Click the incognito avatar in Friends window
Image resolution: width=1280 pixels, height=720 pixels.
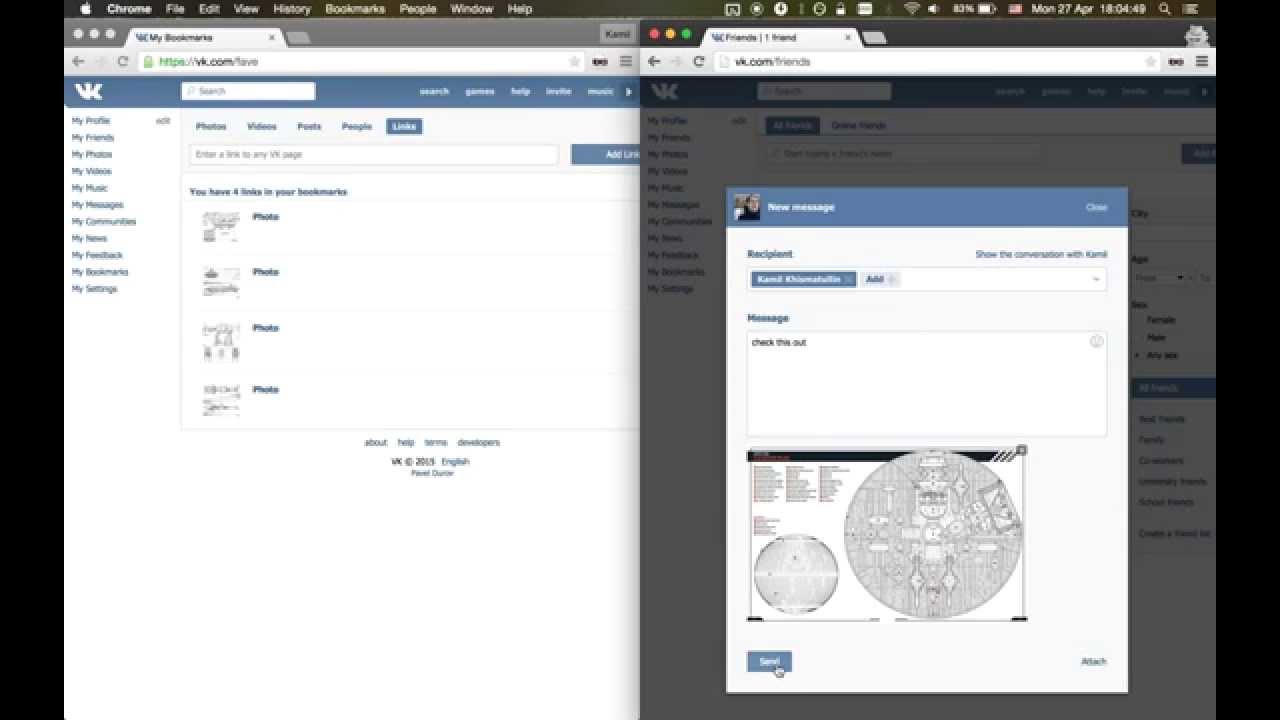coord(1196,36)
